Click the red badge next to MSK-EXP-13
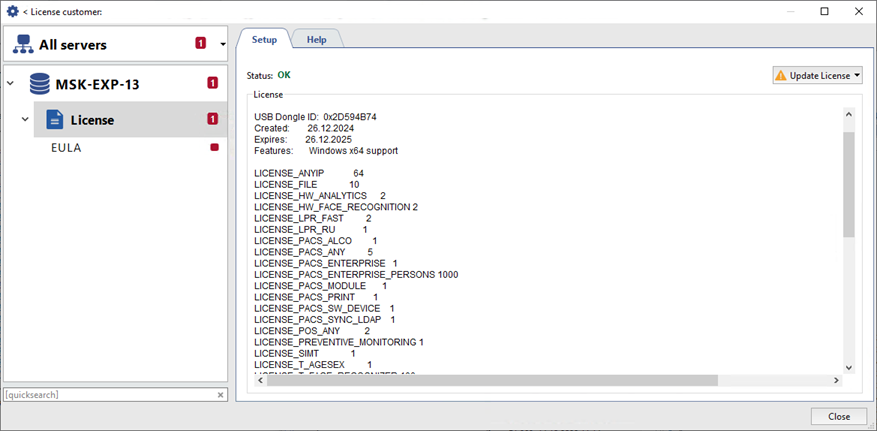 212,83
